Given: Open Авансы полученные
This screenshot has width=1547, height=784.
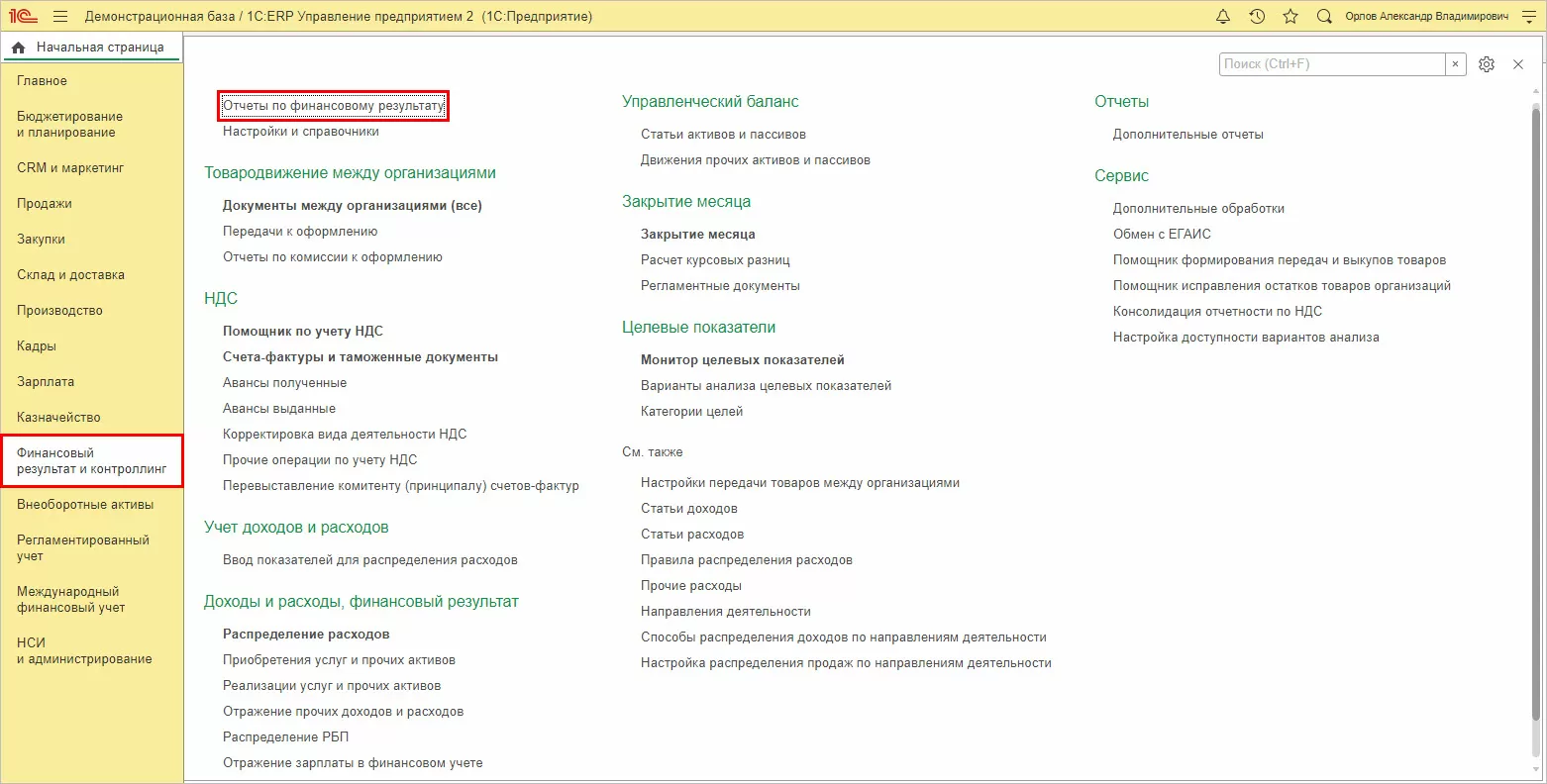Looking at the screenshot, I should coord(285,383).
